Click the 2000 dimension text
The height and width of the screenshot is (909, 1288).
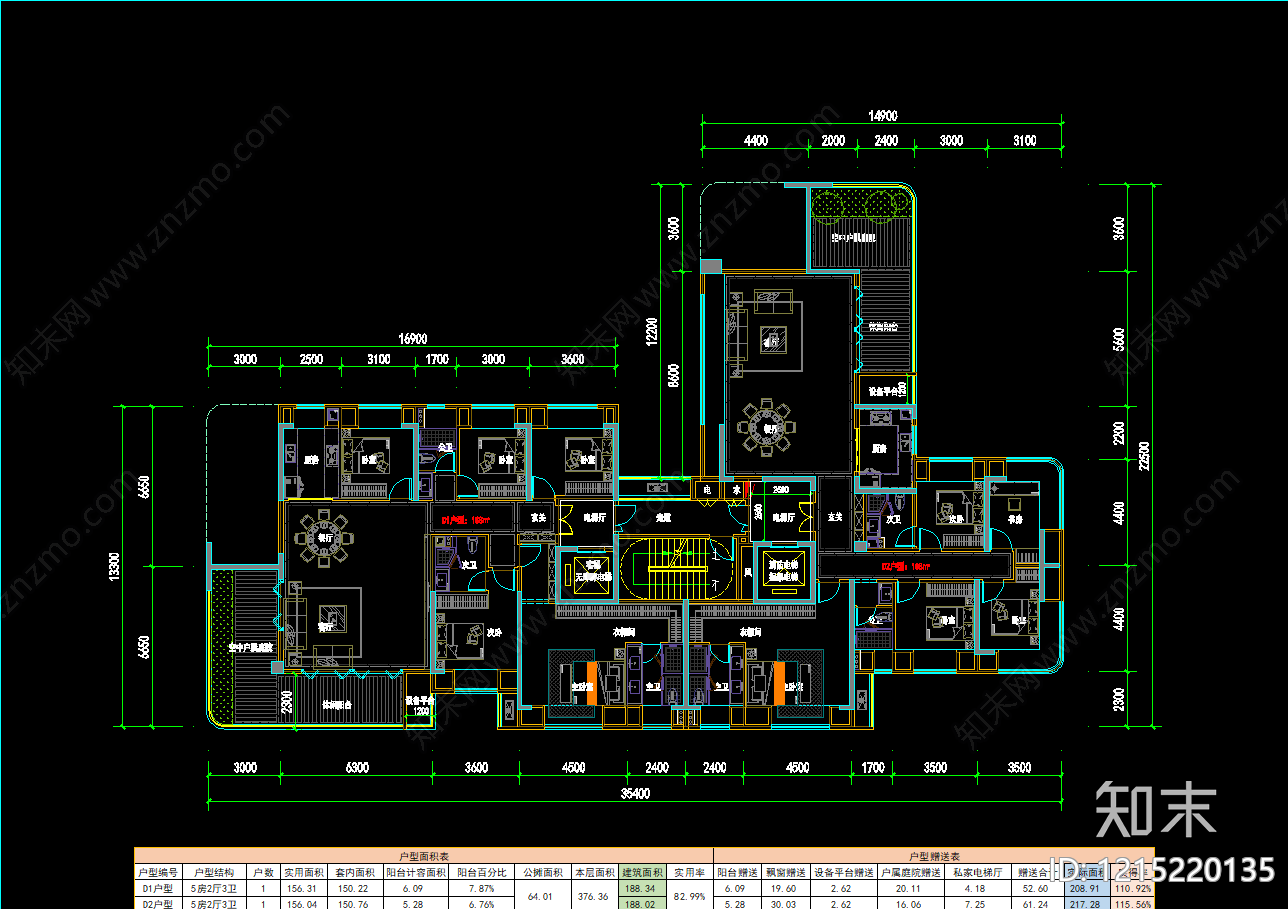(833, 141)
